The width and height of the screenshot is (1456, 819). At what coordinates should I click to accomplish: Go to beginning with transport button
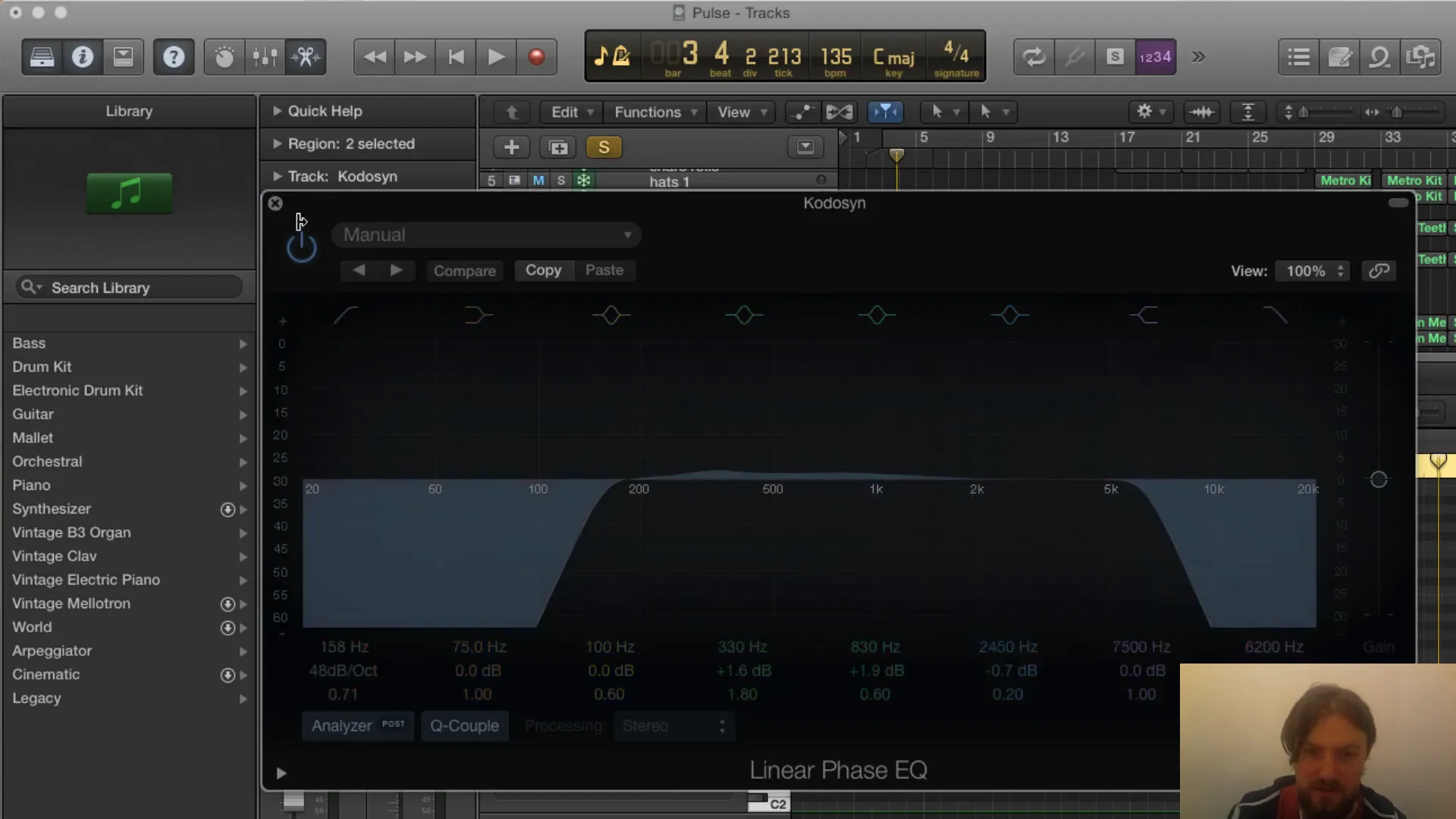(x=456, y=57)
